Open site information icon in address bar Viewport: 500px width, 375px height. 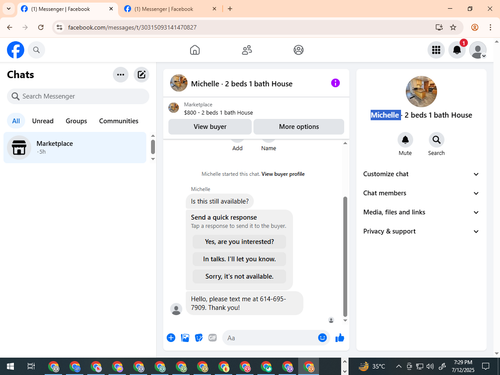pos(59,27)
